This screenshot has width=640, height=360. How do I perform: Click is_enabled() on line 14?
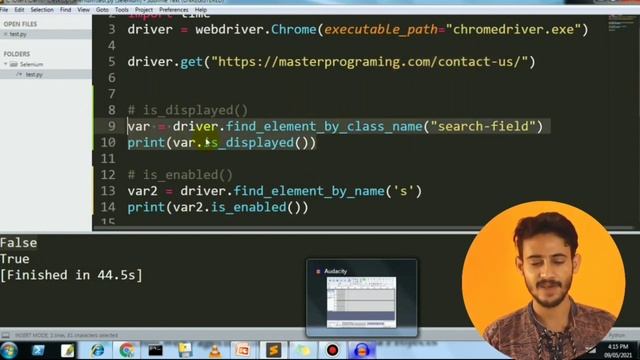(256, 207)
